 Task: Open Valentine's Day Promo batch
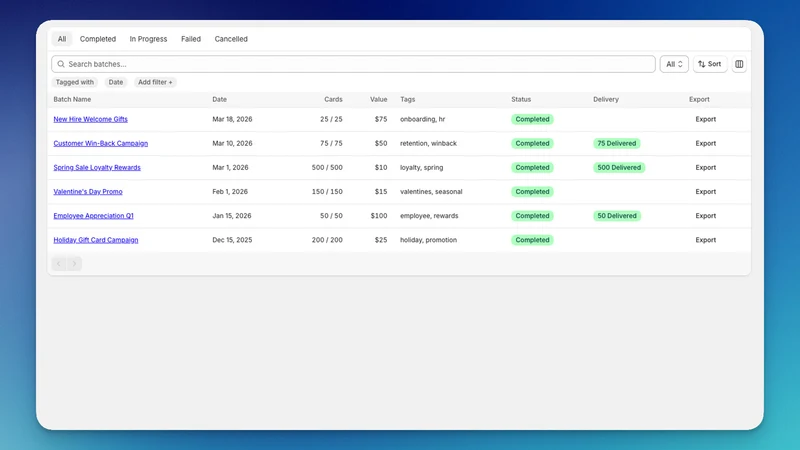(x=88, y=192)
